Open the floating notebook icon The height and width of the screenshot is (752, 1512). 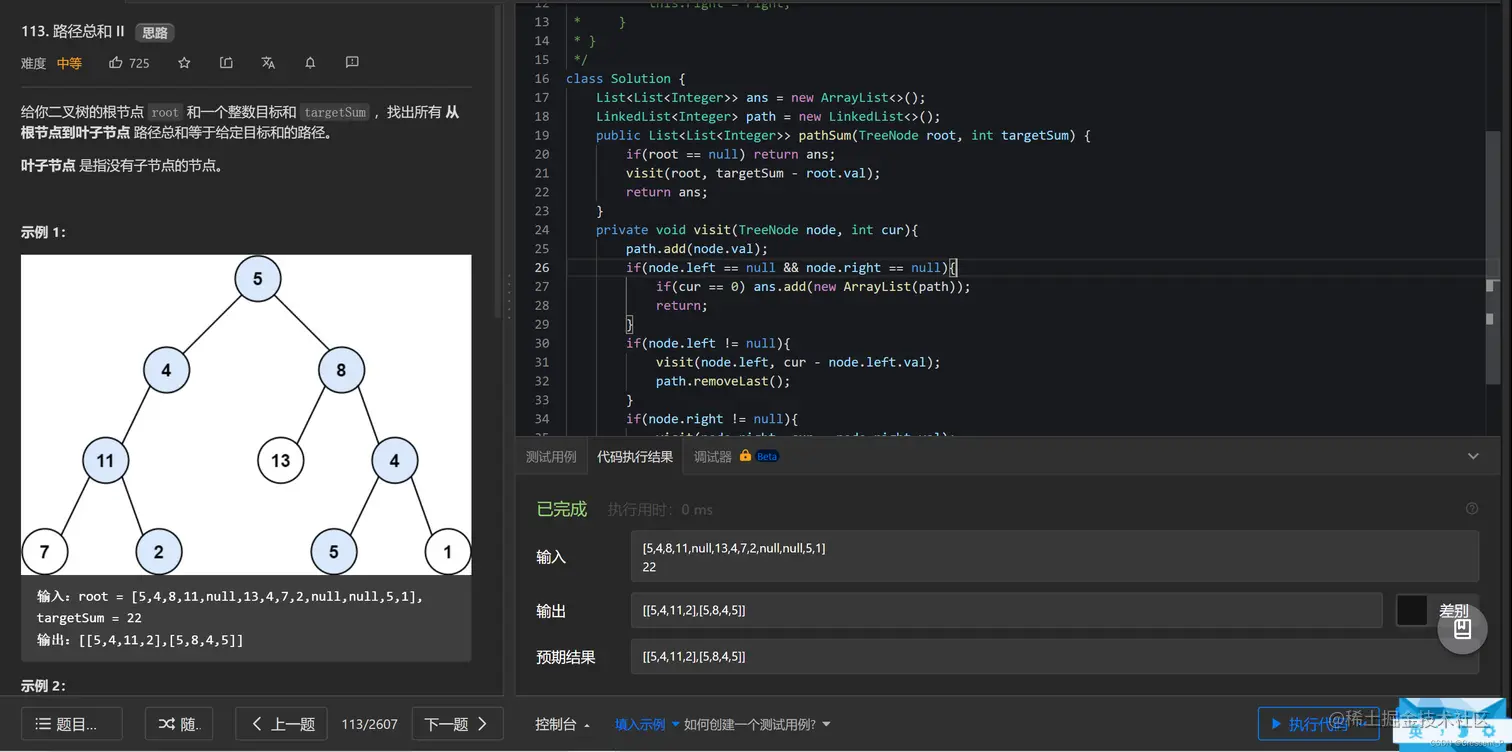1462,629
